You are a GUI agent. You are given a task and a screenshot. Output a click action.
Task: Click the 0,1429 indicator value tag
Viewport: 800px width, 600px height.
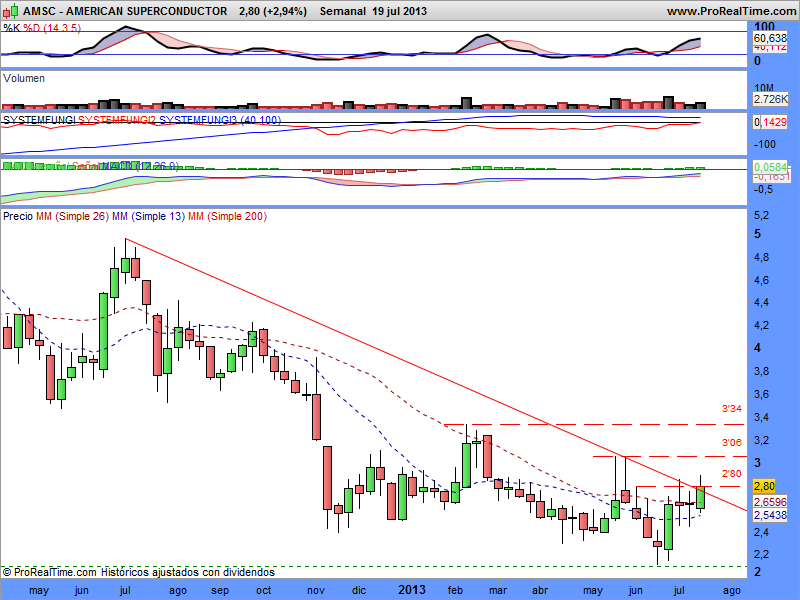coord(770,122)
